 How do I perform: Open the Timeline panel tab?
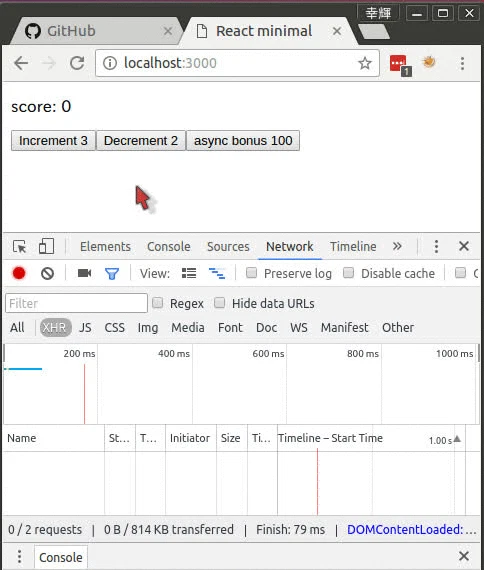[x=353, y=246]
